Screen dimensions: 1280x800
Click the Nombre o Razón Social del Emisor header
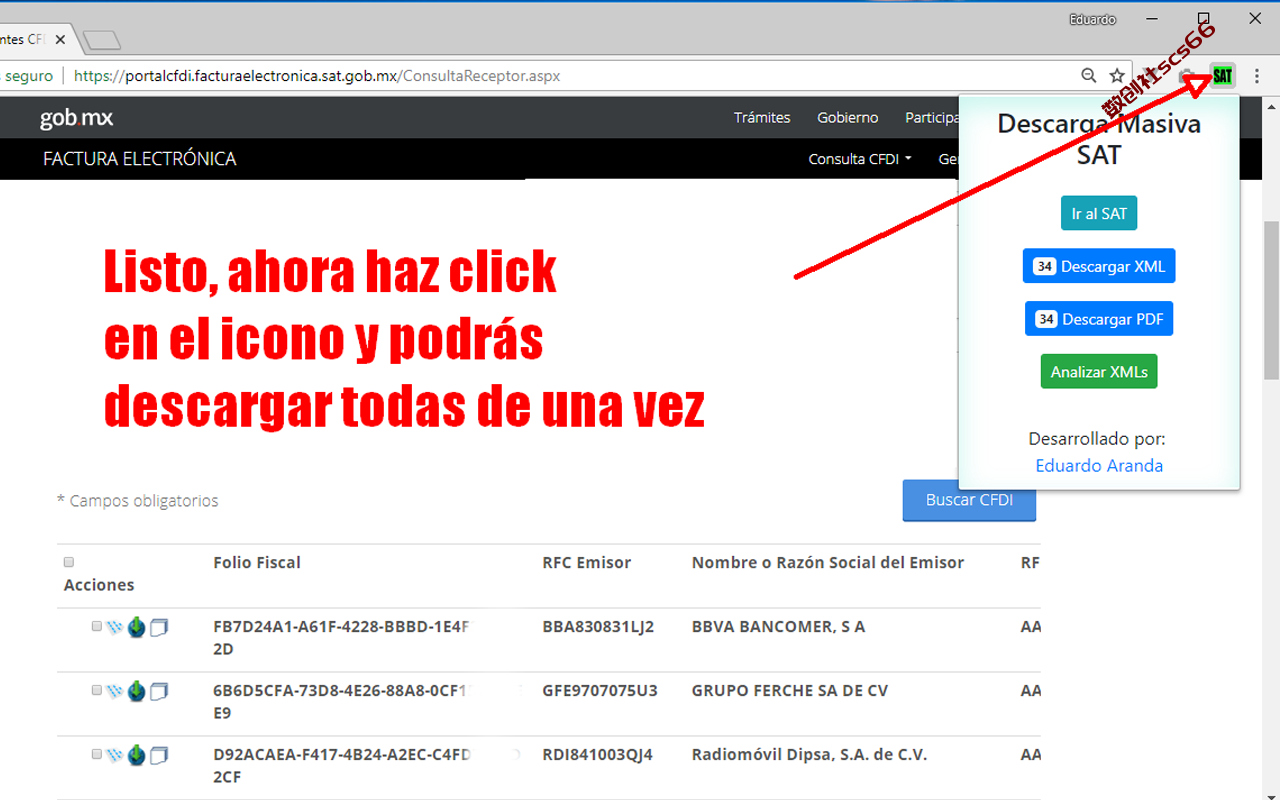[828, 563]
